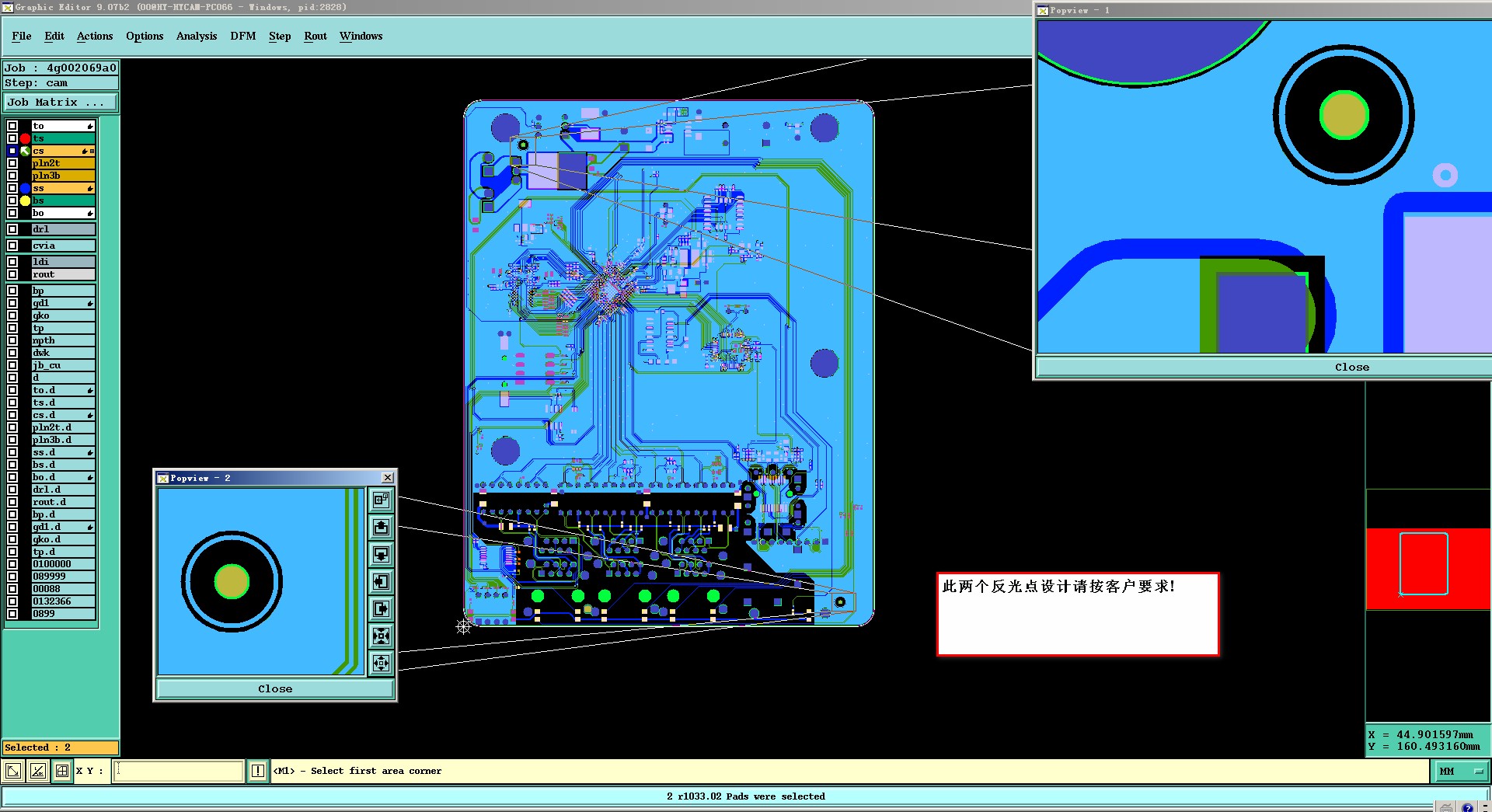This screenshot has width=1492, height=812.
Task: Toggle the checkbox for the drl layer
Action: [12, 229]
